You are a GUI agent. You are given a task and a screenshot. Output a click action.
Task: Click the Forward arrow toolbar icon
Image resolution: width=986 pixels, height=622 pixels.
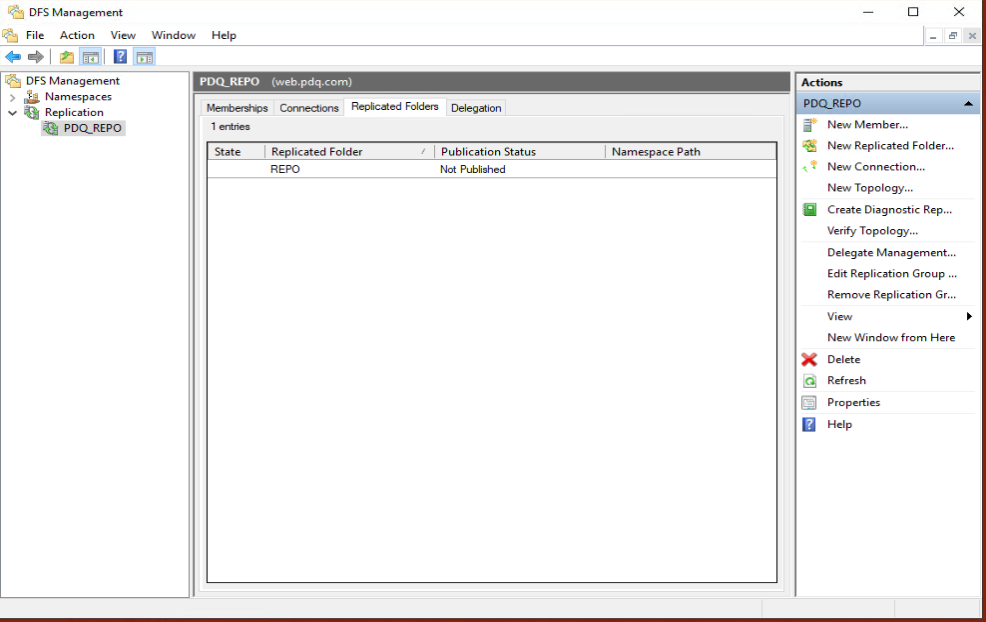pyautogui.click(x=36, y=57)
